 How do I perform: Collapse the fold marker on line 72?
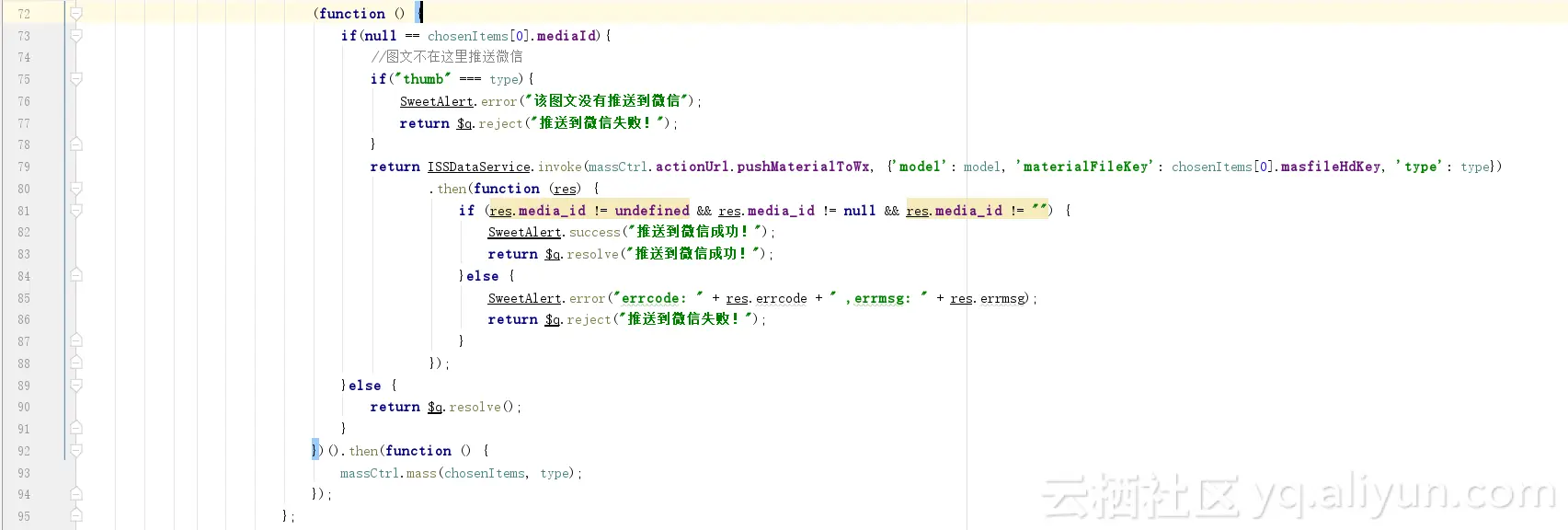(x=76, y=14)
